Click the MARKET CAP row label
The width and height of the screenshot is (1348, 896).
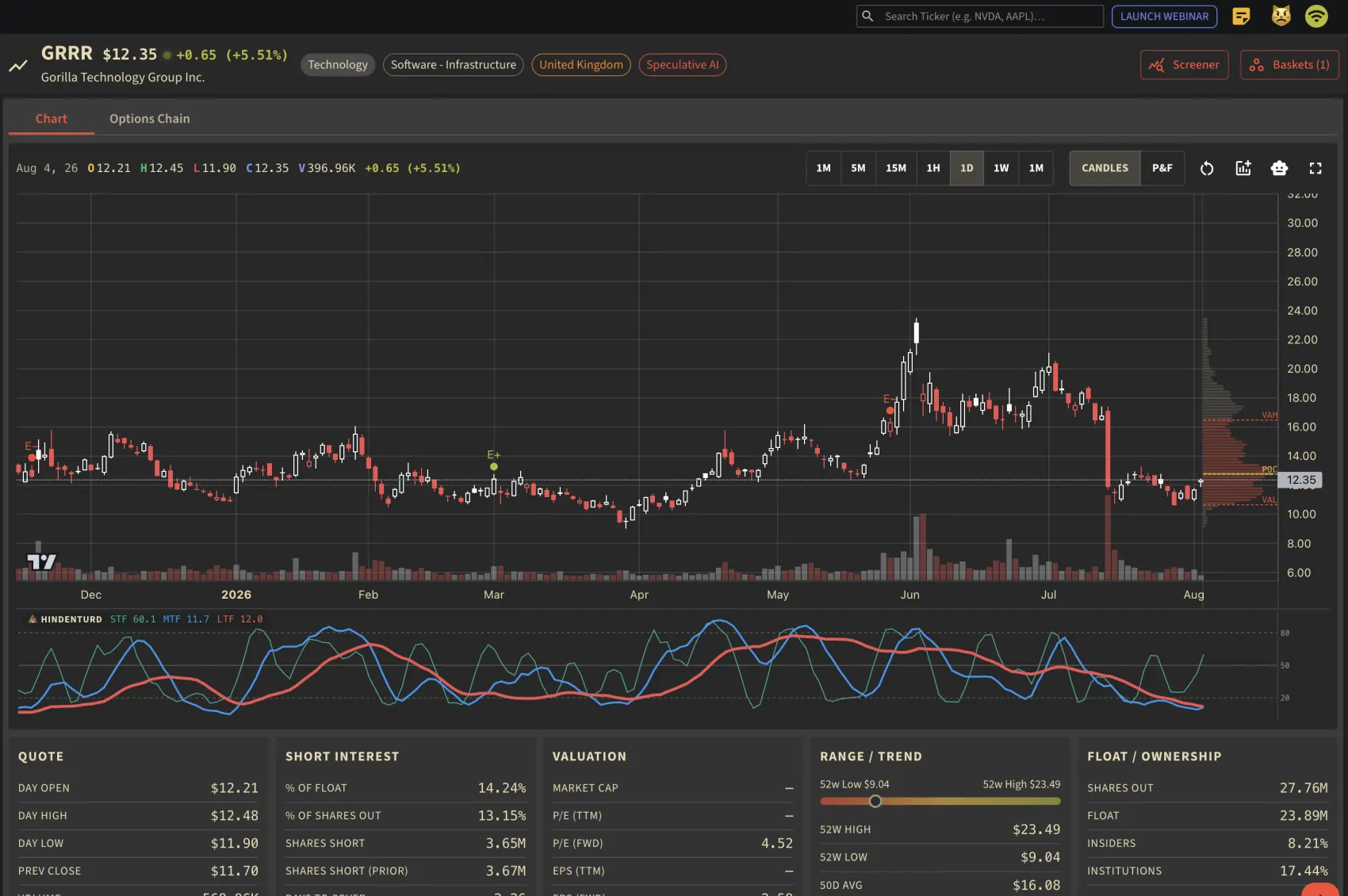pyautogui.click(x=585, y=788)
